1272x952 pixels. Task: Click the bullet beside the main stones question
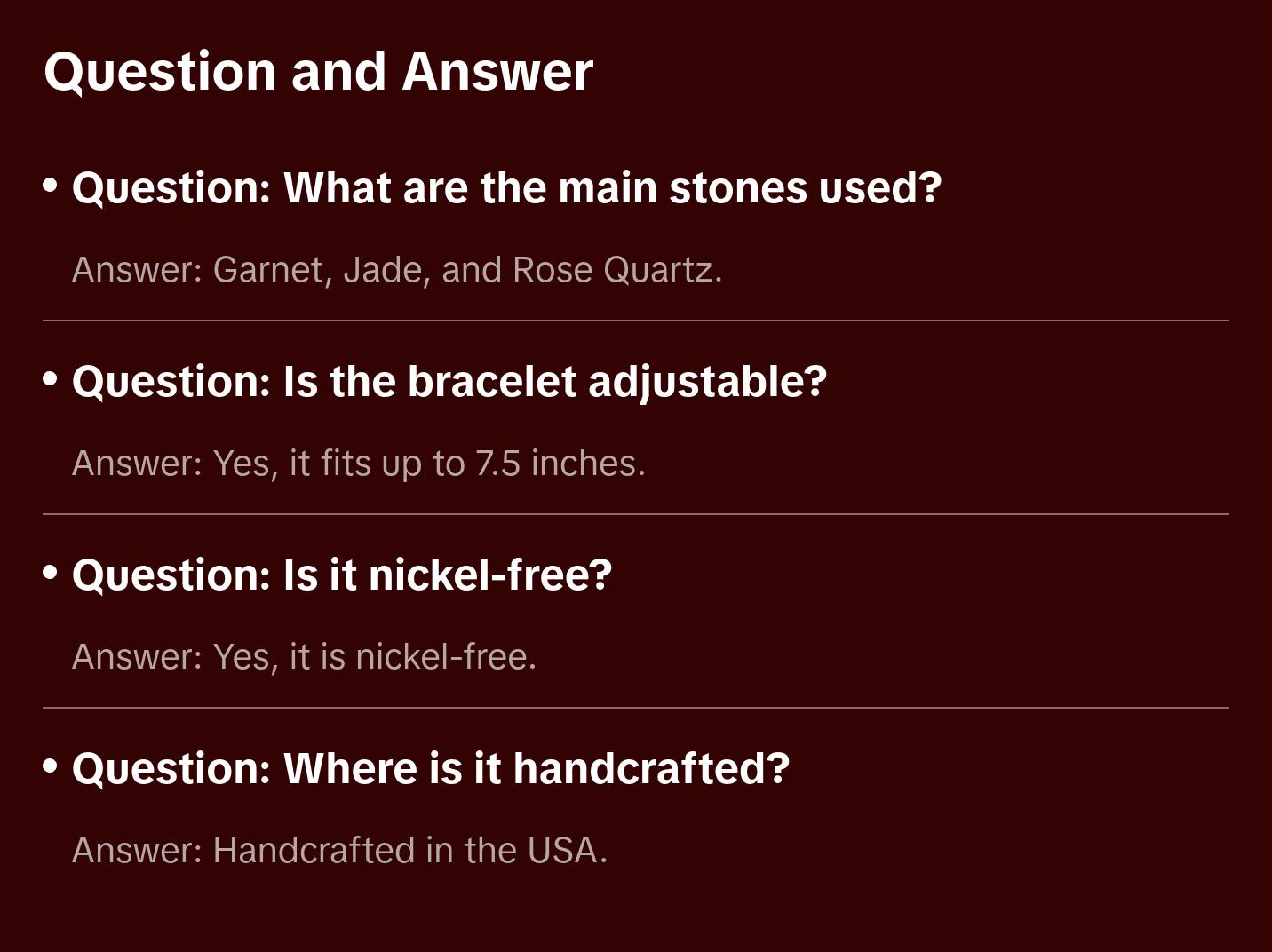(51, 186)
